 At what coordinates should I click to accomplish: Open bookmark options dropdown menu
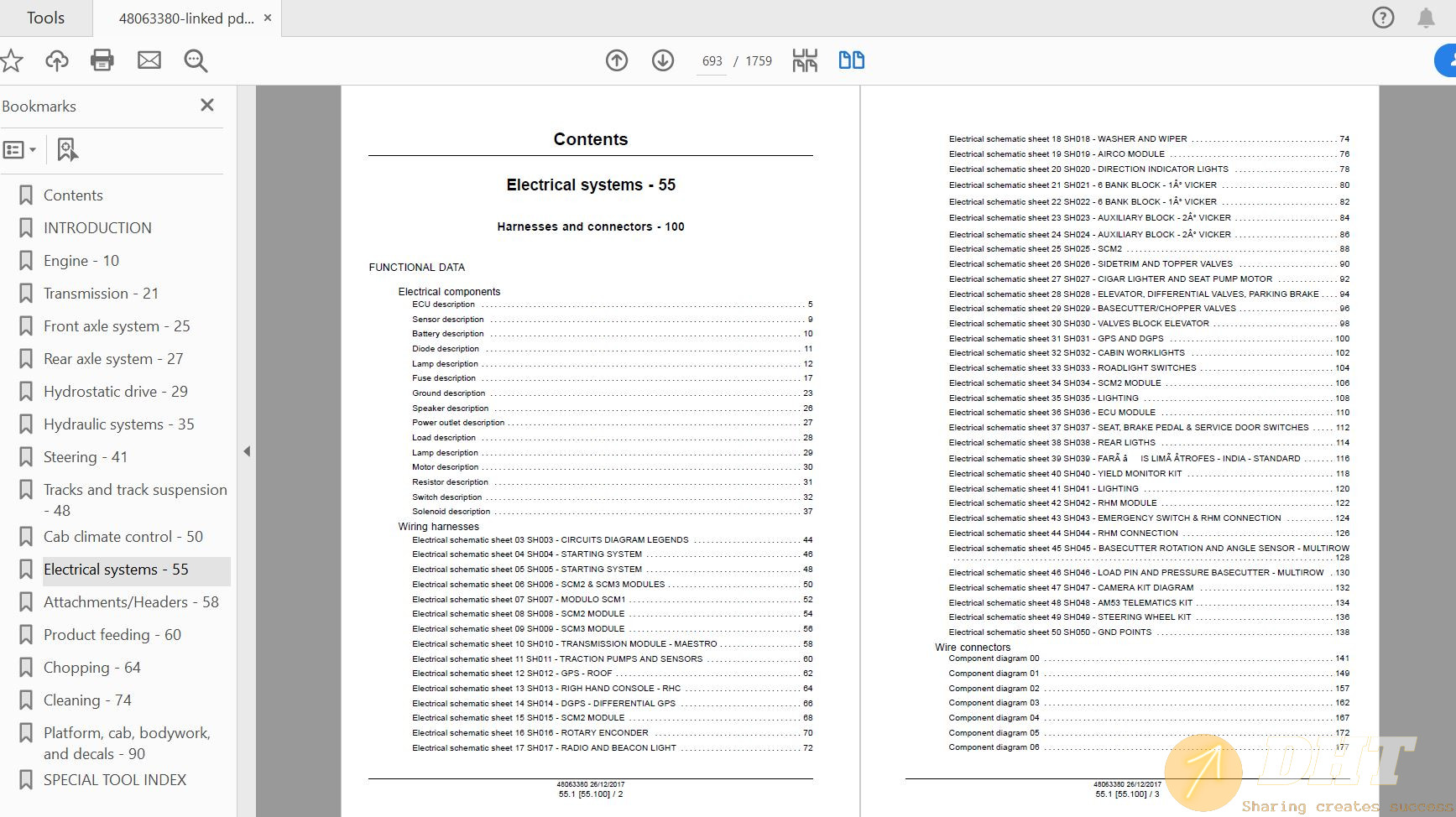tap(19, 150)
